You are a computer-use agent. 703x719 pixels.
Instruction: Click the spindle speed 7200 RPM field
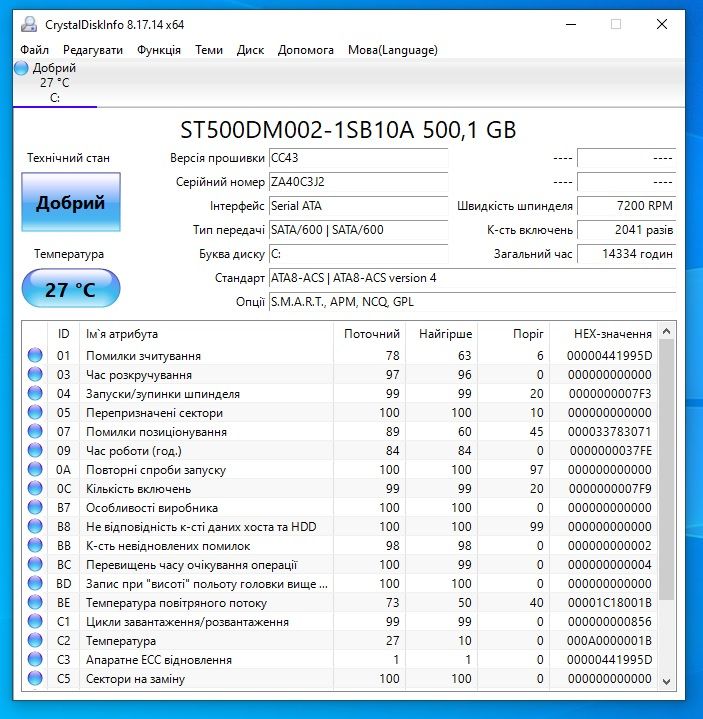click(x=626, y=206)
